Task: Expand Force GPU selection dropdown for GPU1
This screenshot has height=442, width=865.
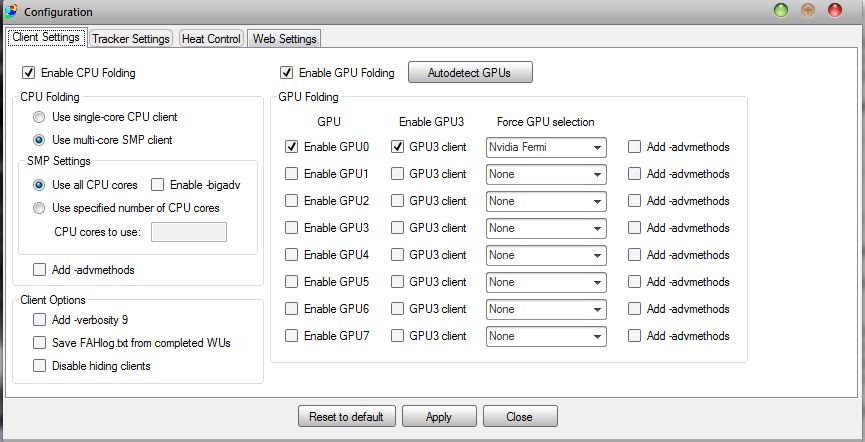Action: click(546, 174)
